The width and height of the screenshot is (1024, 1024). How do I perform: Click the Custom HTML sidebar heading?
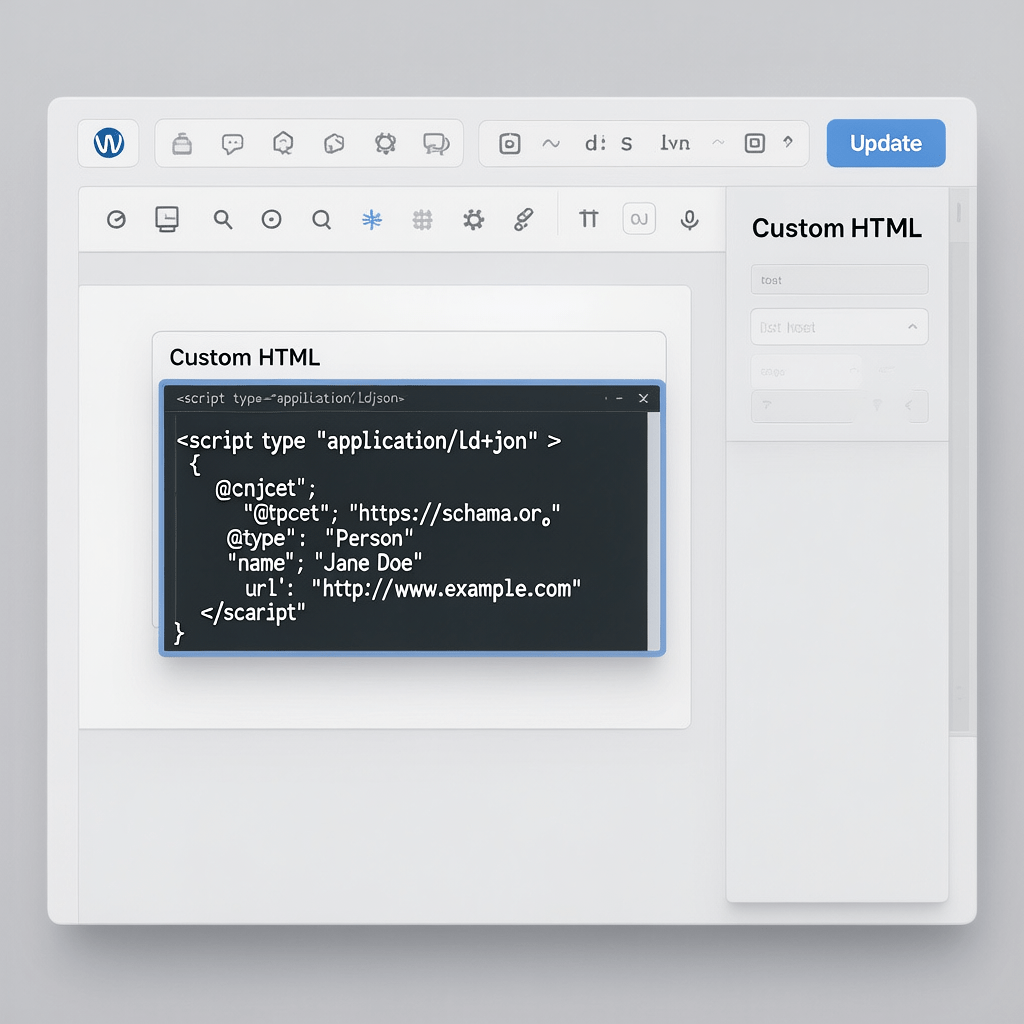pyautogui.click(x=837, y=229)
